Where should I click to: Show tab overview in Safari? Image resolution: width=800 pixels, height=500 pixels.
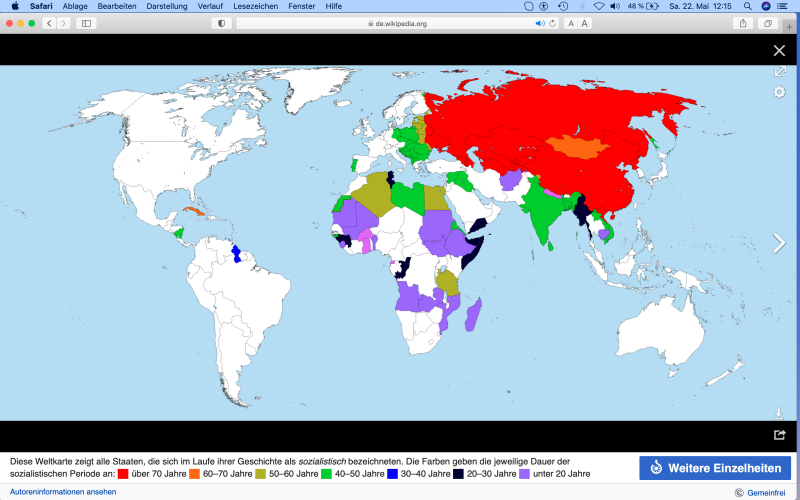pos(768,23)
